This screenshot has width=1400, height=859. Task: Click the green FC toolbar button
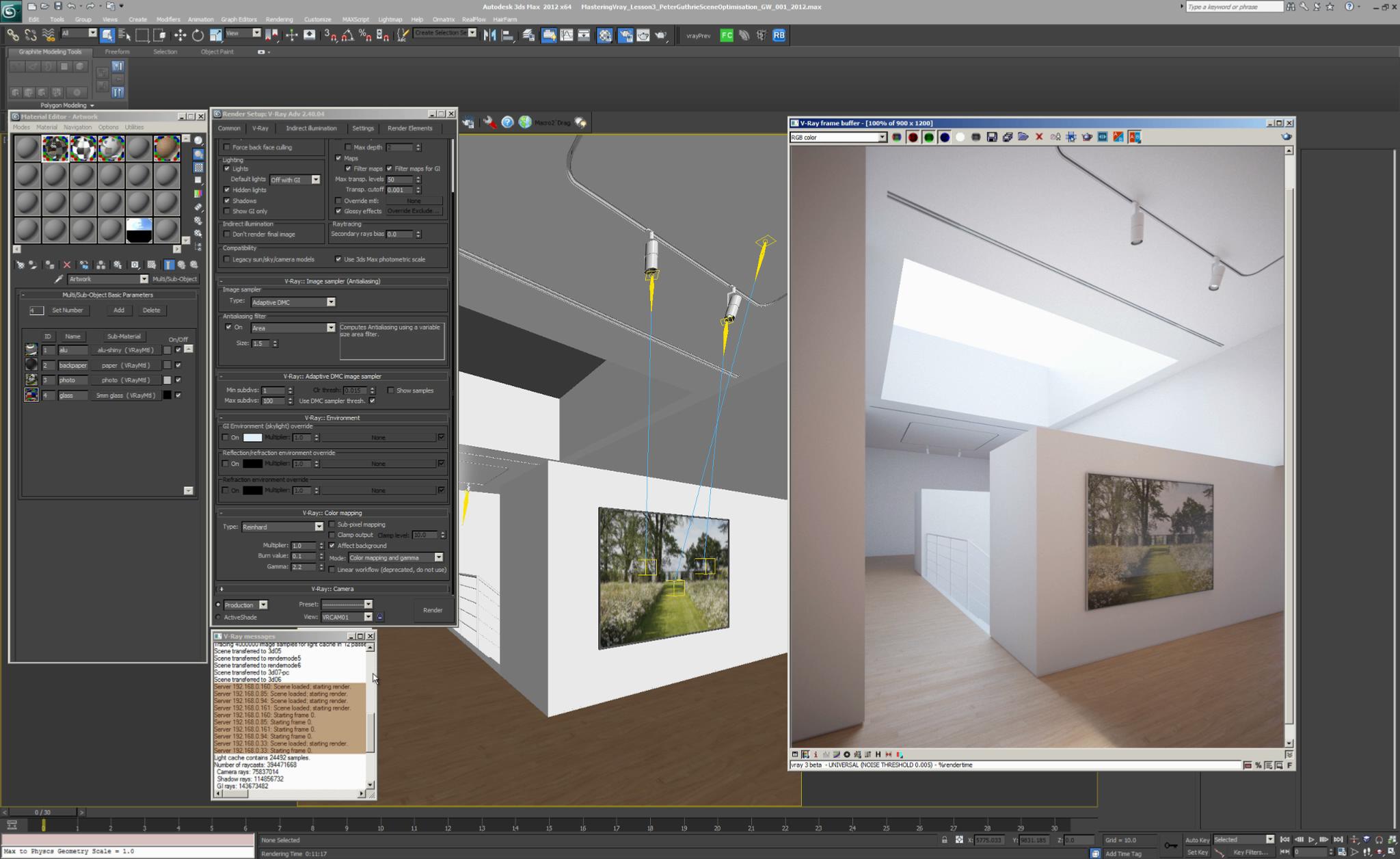click(727, 35)
